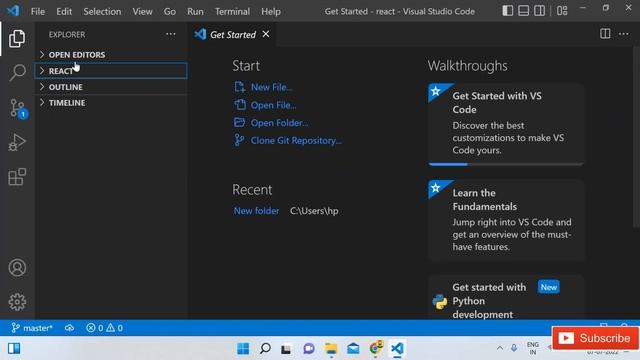Click the Get Started page vertical scrollbar
640x360 pixels.
[x=636, y=137]
